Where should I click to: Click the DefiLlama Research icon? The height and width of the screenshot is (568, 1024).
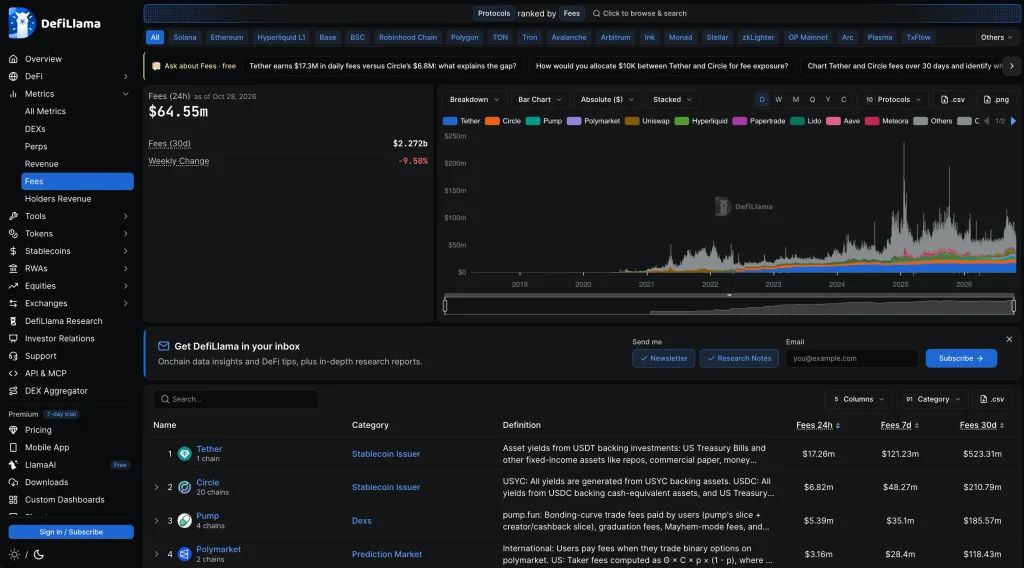tap(13, 321)
